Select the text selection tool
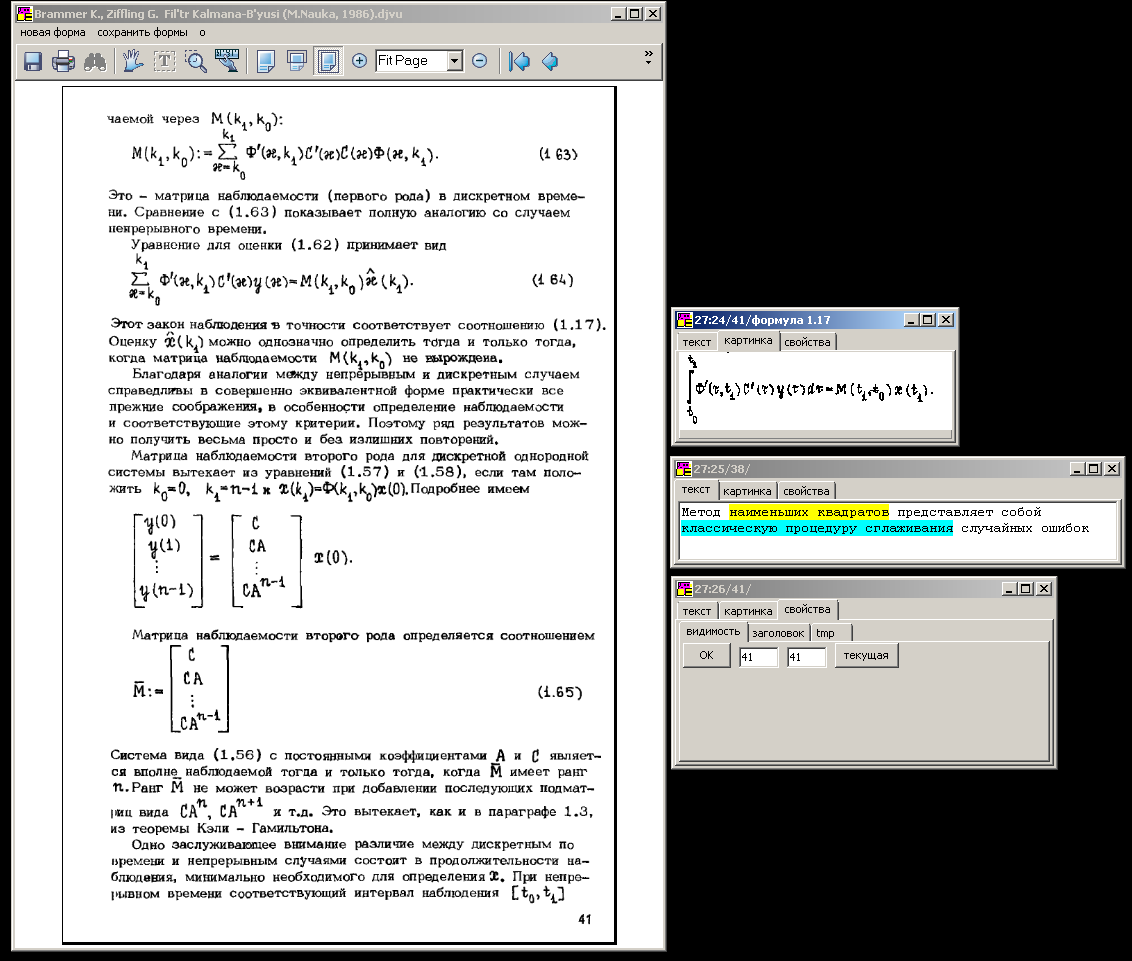1132x961 pixels. pos(164,61)
